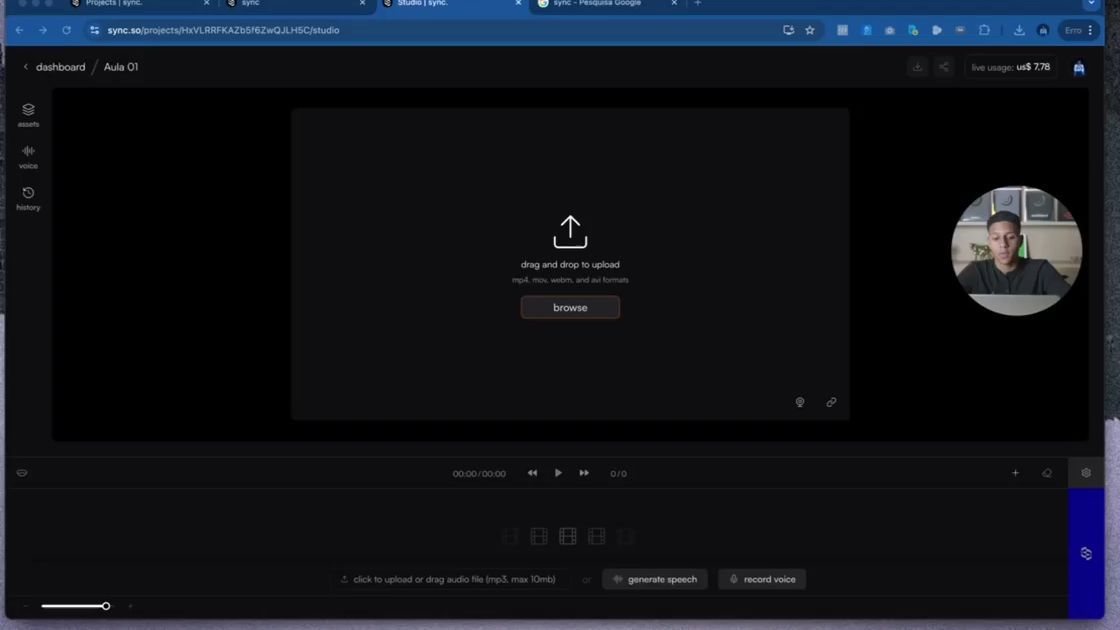This screenshot has height=630, width=1120.
Task: Click the webcam record icon in the upload area
Action: click(x=800, y=402)
